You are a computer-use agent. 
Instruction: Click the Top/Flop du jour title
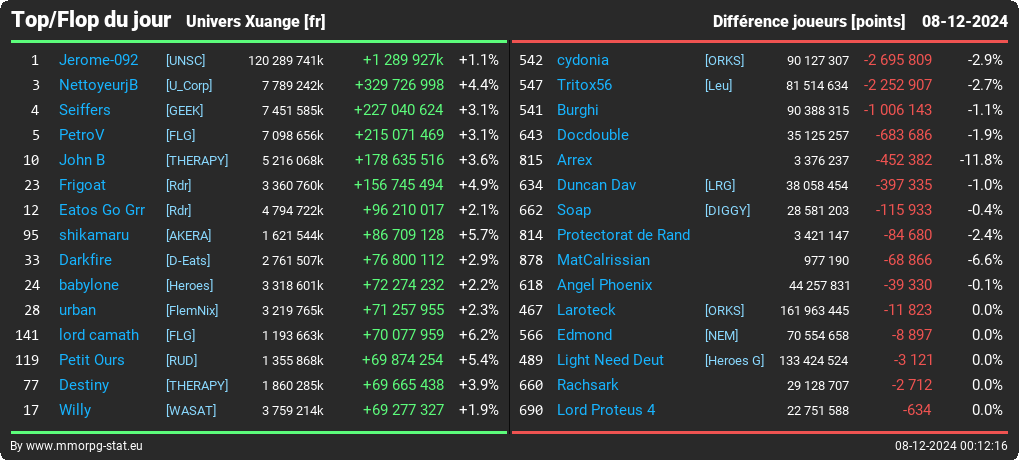92,20
